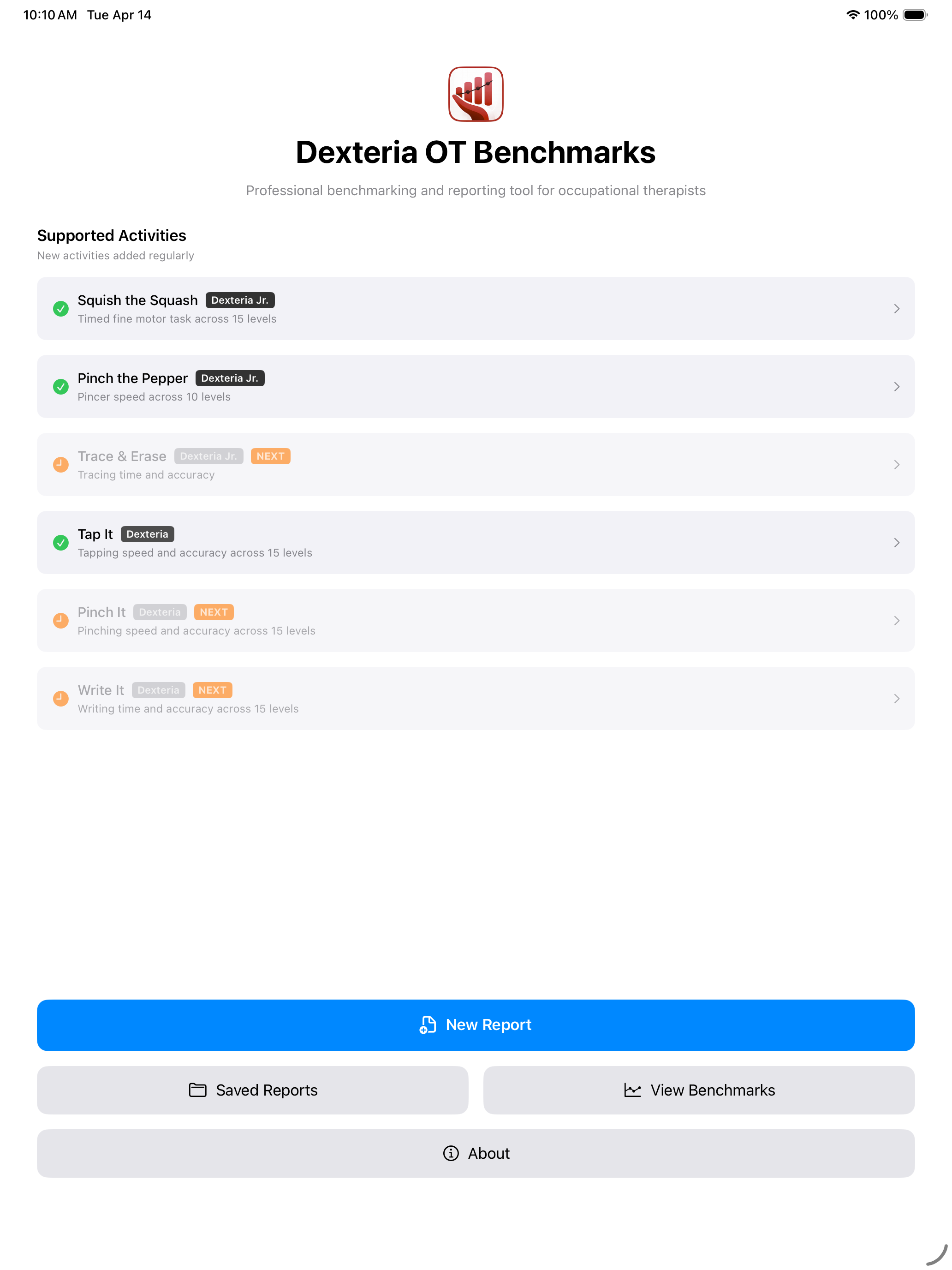
Task: Click the green checkmark beside Squish the Squash
Action: coord(61,308)
